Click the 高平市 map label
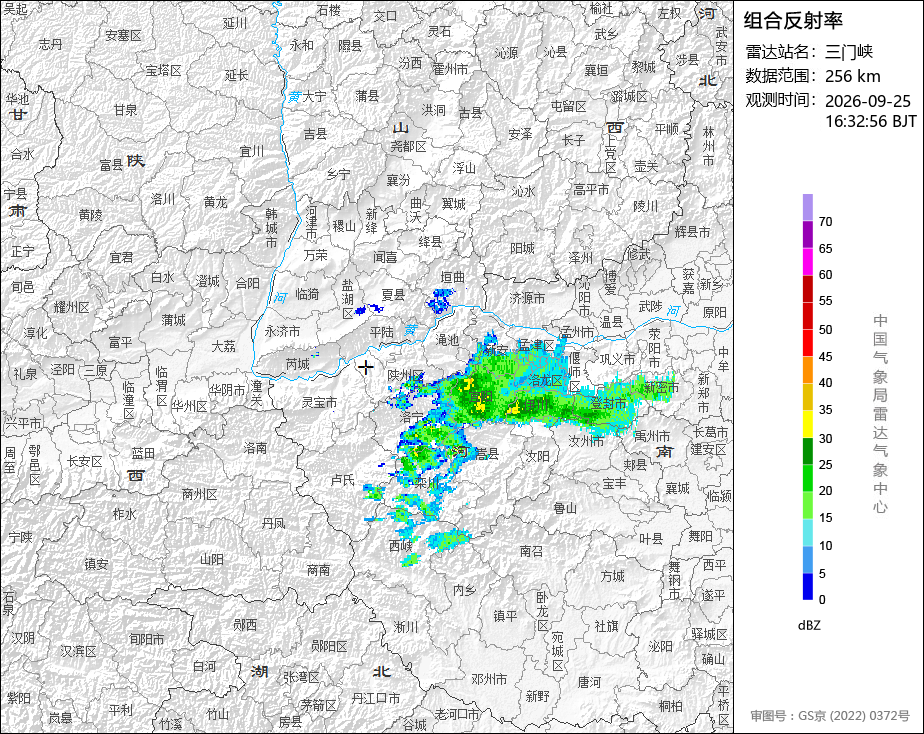924x734 pixels. point(592,189)
